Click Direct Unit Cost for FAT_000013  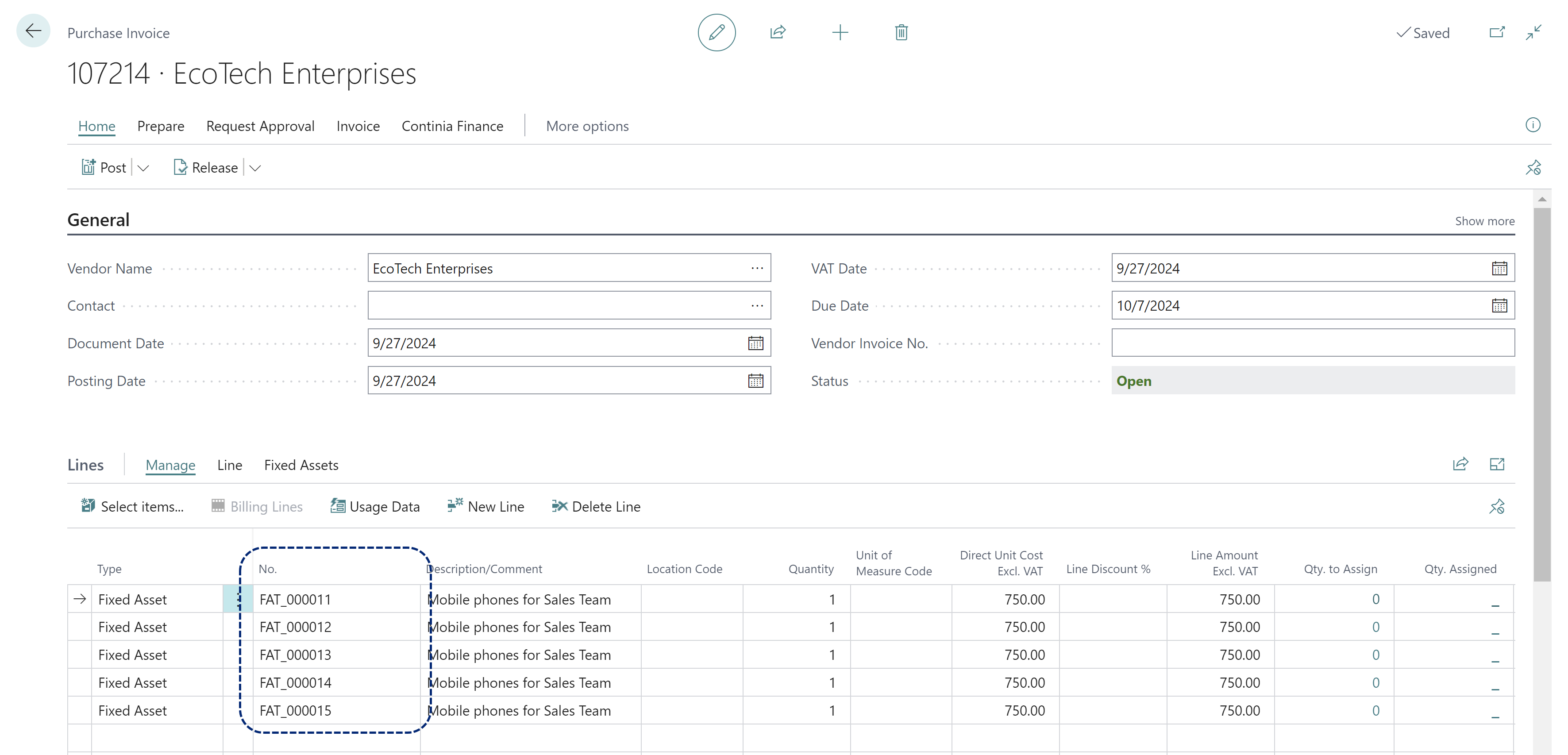tap(1025, 655)
